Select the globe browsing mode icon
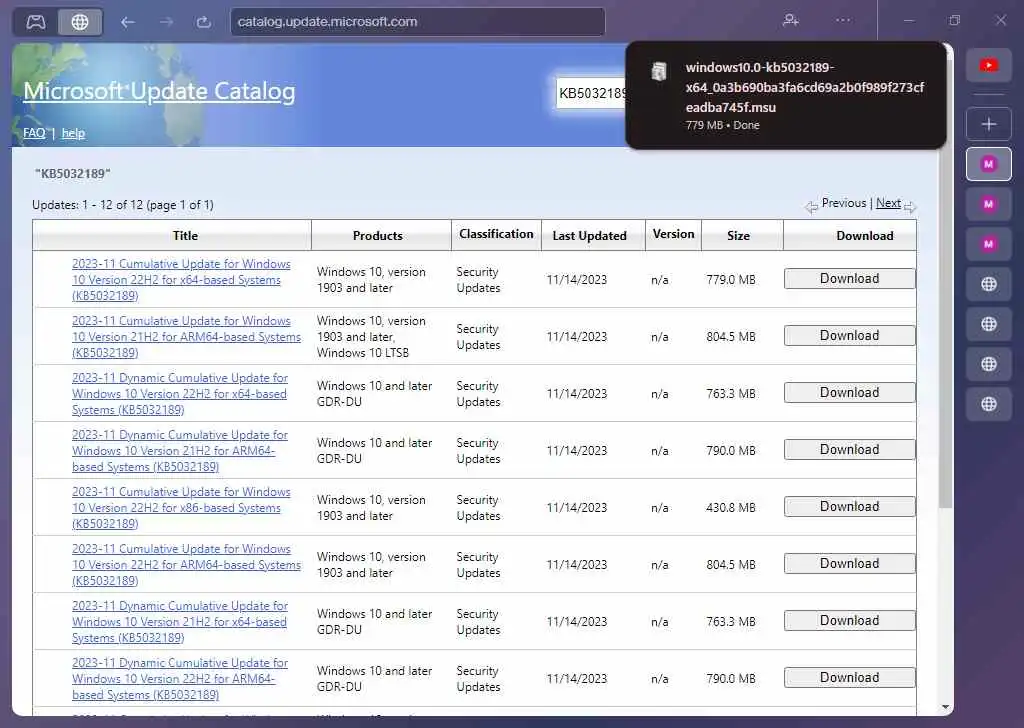 click(x=80, y=22)
